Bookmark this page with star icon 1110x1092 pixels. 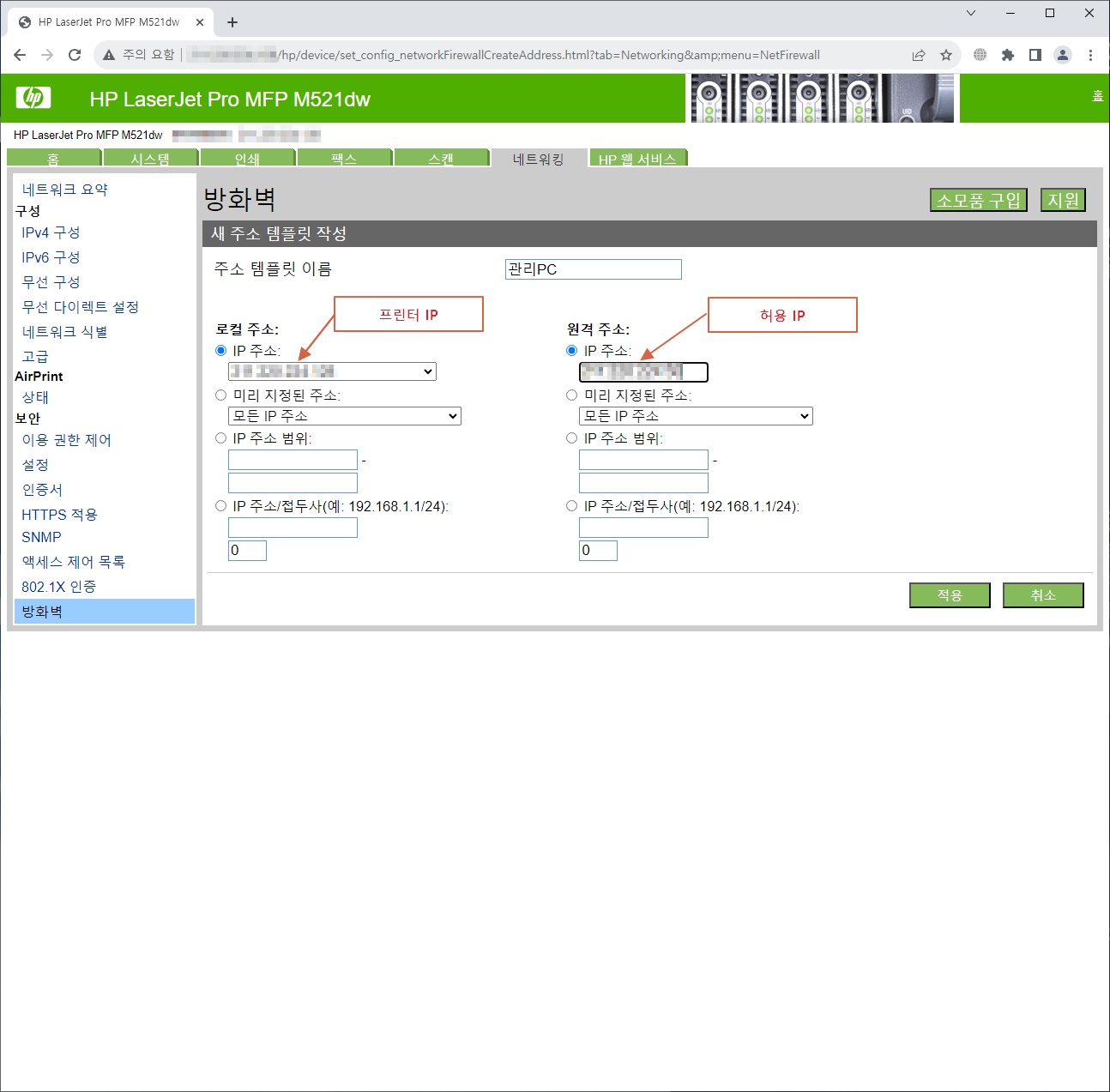(x=946, y=55)
